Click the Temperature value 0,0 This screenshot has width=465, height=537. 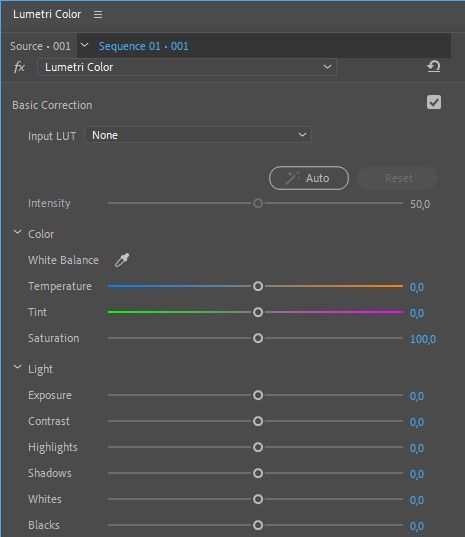(417, 287)
